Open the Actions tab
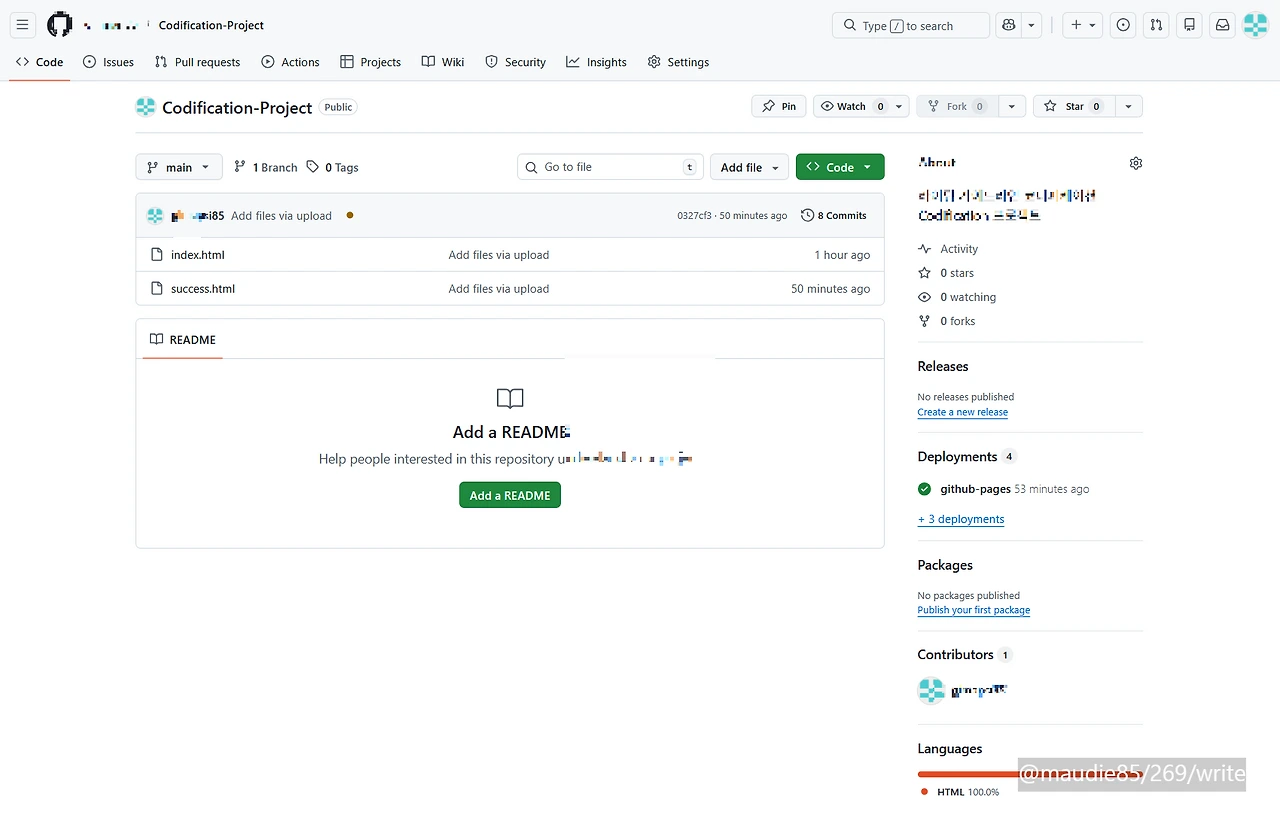Screen dimensions: 1280x815 click(290, 62)
